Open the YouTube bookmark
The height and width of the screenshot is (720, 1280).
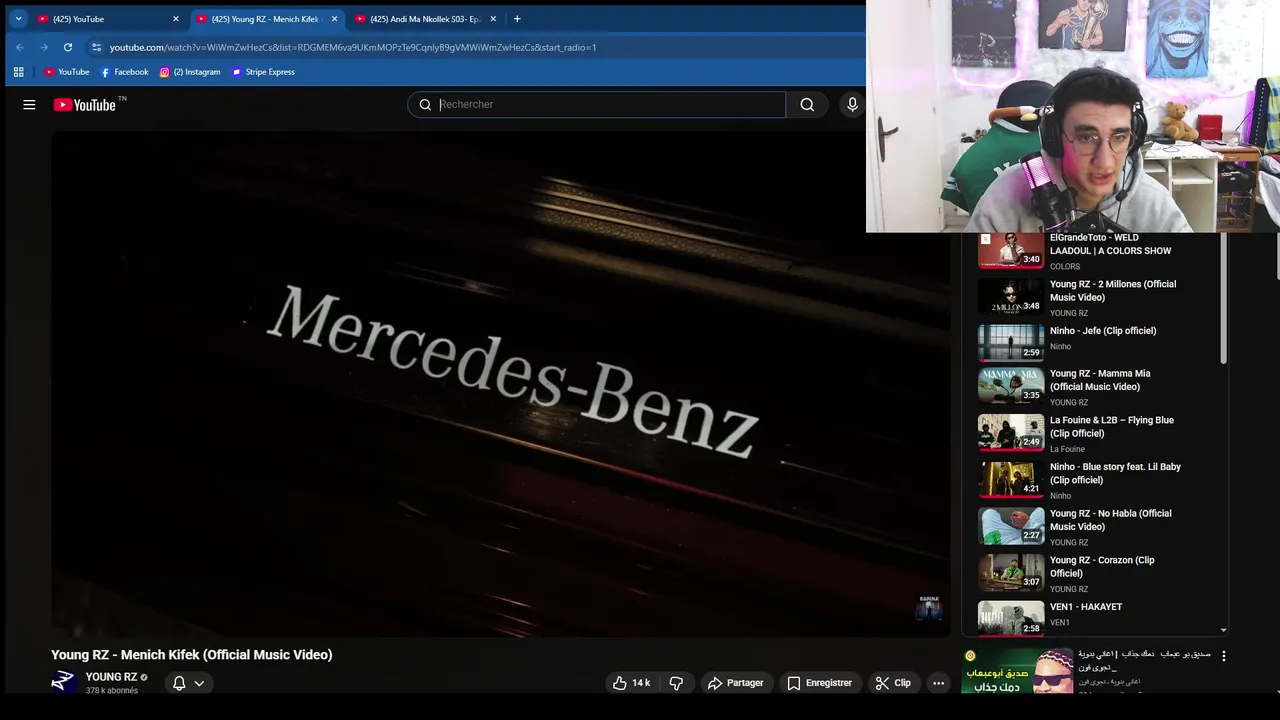[x=67, y=72]
